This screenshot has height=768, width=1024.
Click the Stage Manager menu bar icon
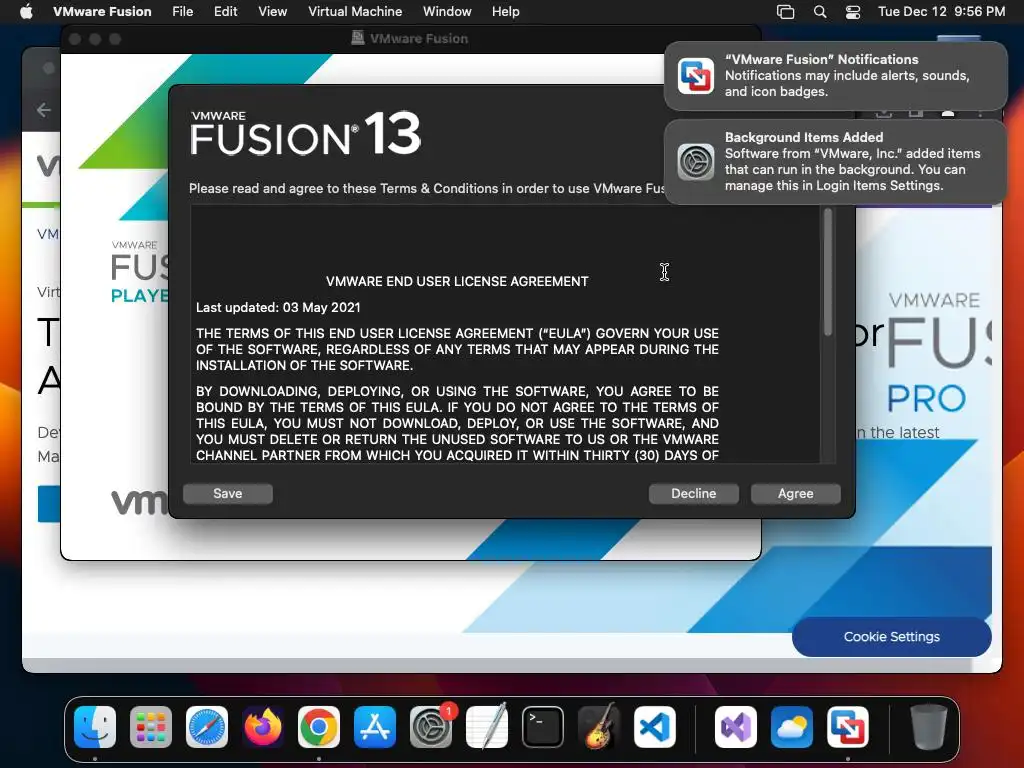point(786,11)
